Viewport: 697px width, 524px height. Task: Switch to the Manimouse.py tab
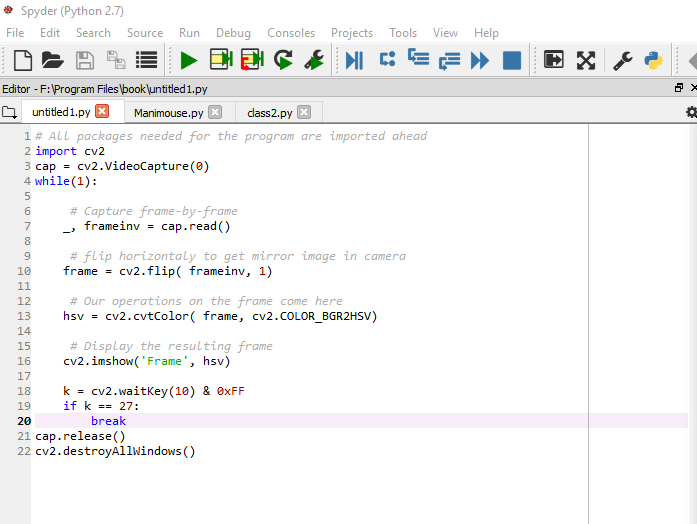tap(168, 113)
